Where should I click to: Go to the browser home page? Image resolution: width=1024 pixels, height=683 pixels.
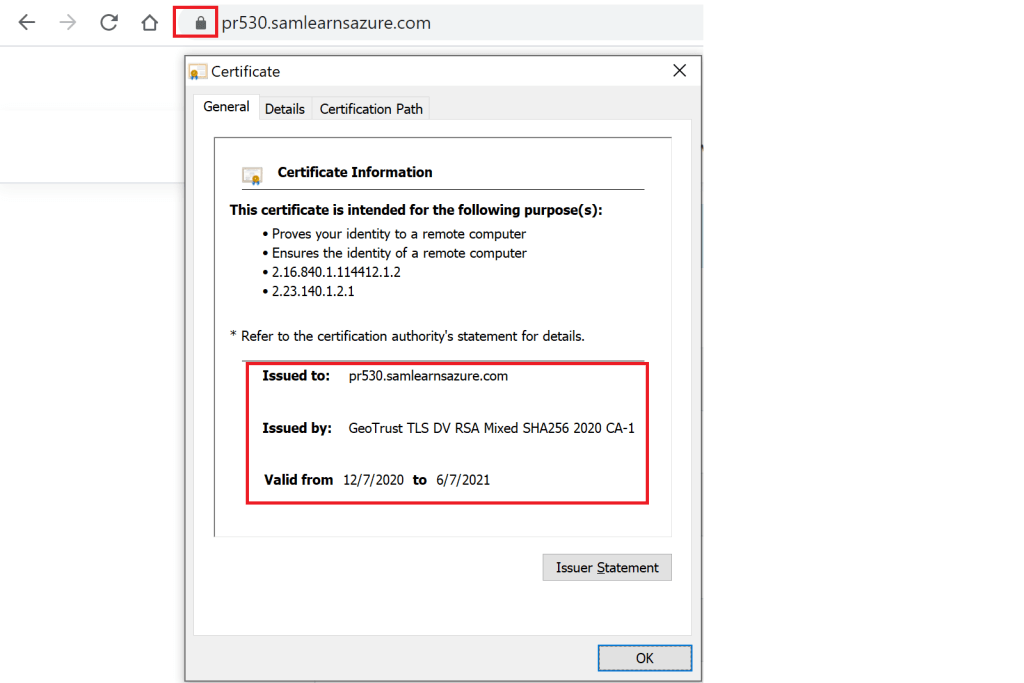[149, 22]
